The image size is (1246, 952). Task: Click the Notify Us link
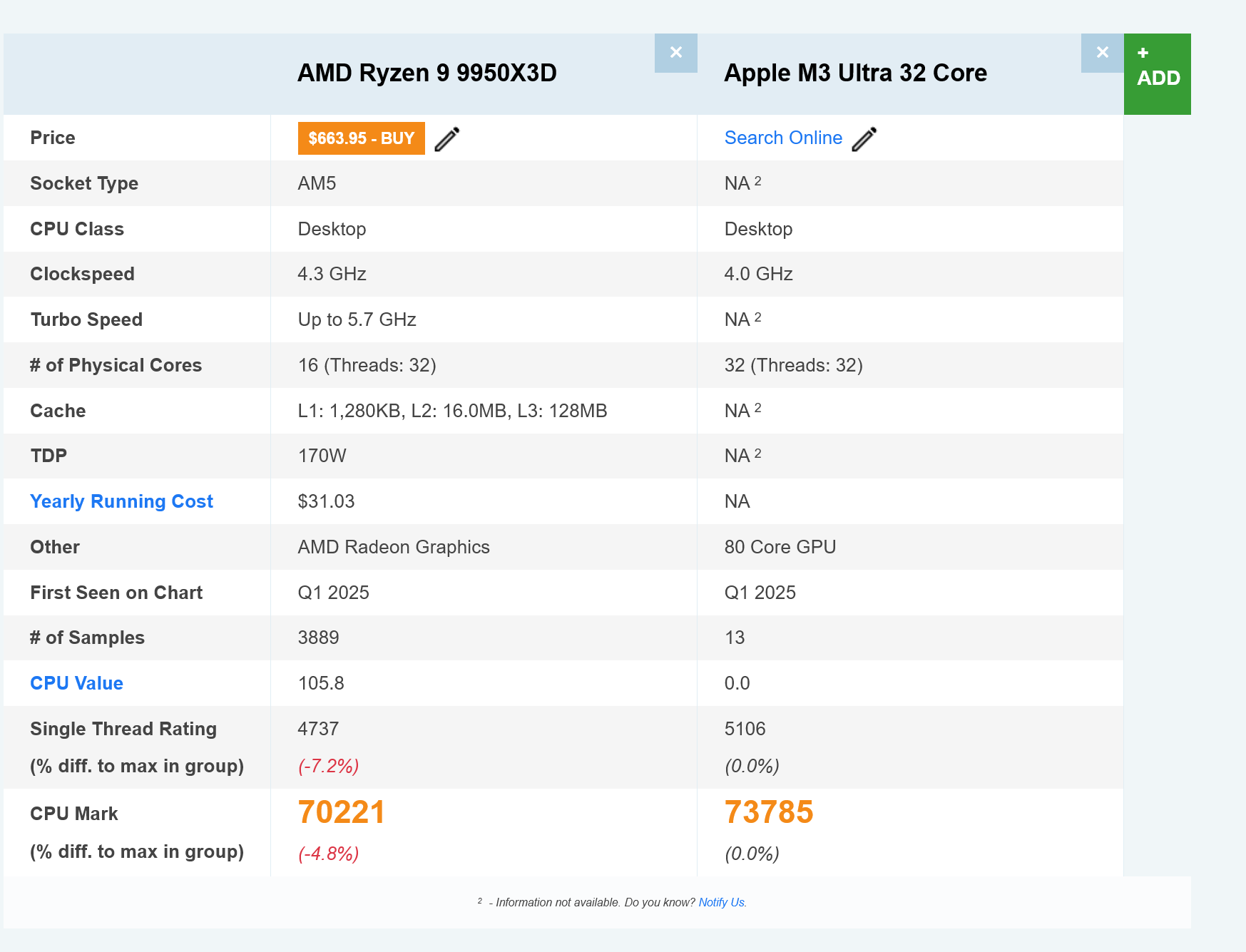721,902
